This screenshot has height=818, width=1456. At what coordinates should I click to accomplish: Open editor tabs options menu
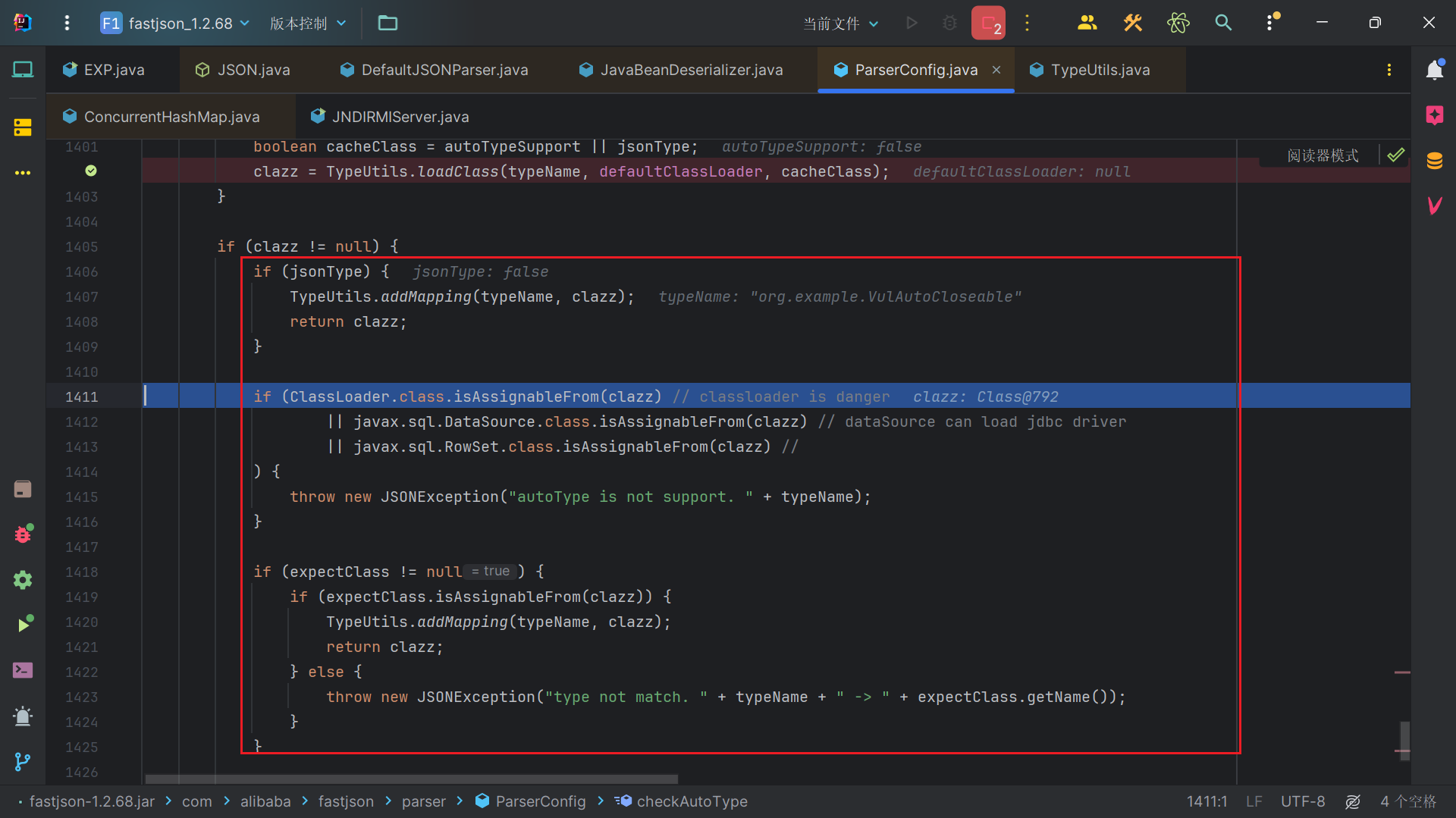[x=1389, y=70]
